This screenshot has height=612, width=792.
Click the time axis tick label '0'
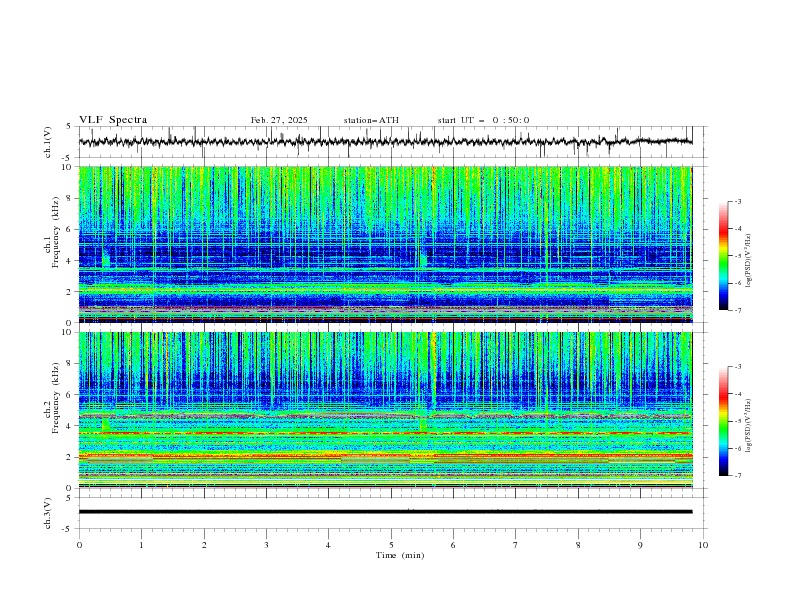[x=79, y=545]
